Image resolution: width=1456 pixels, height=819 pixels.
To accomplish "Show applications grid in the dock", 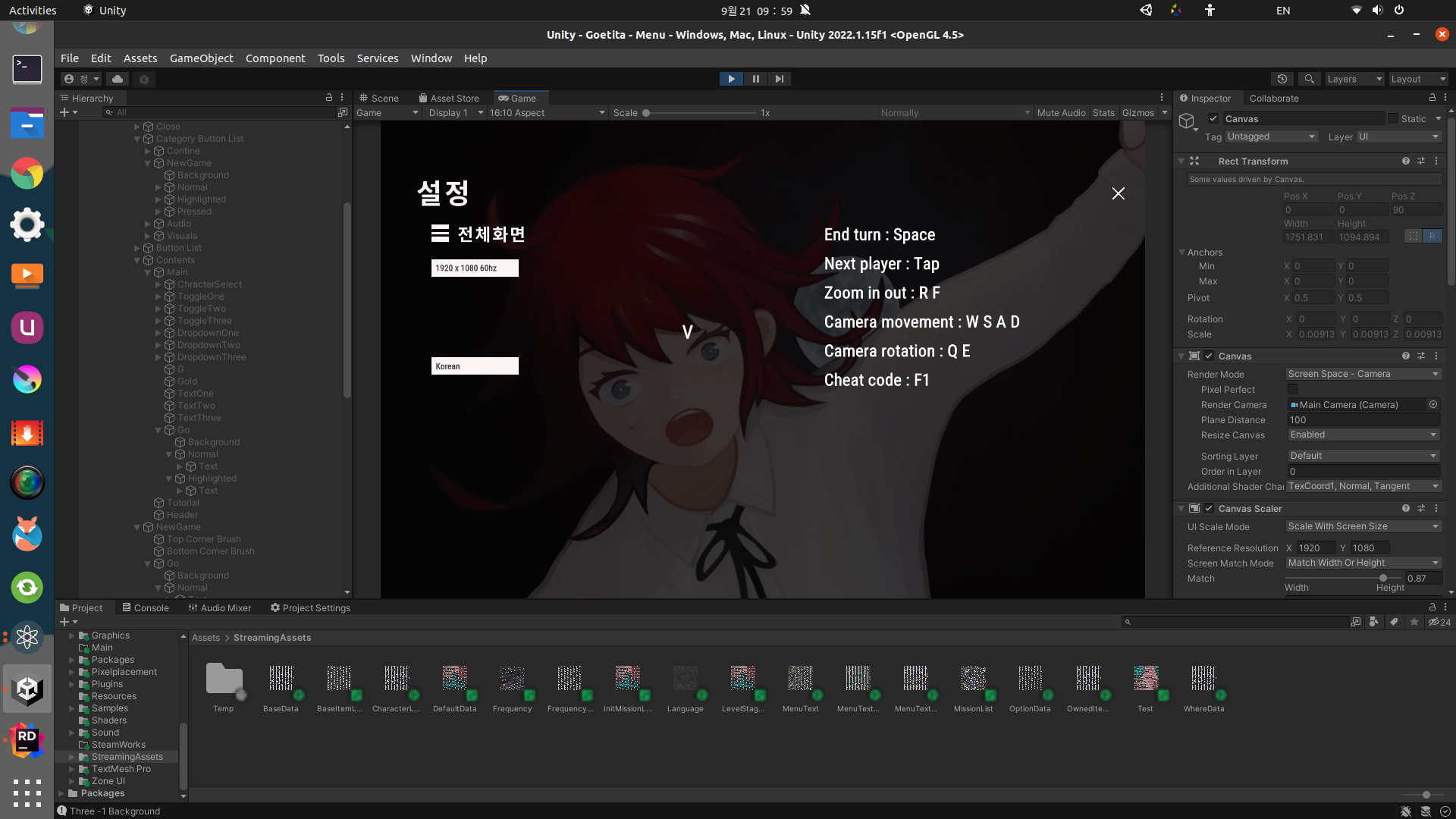I will pyautogui.click(x=27, y=793).
